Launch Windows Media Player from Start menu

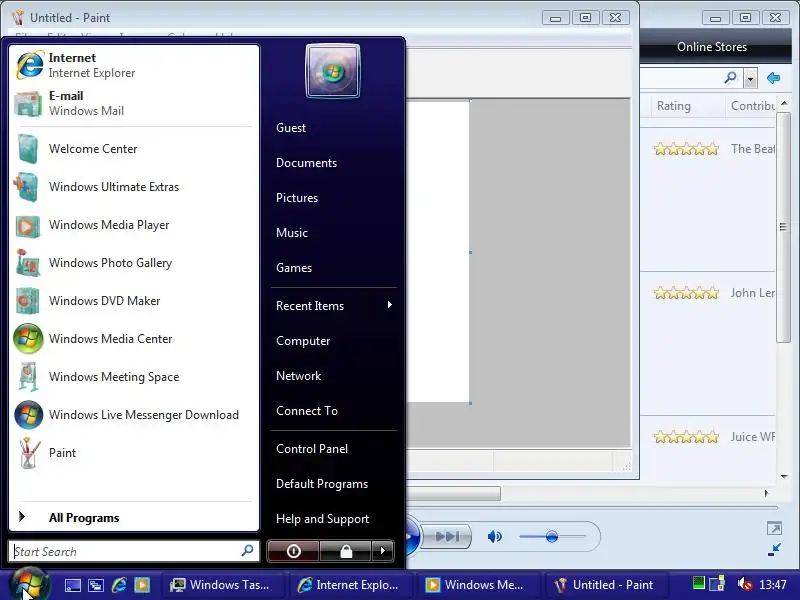(134, 224)
